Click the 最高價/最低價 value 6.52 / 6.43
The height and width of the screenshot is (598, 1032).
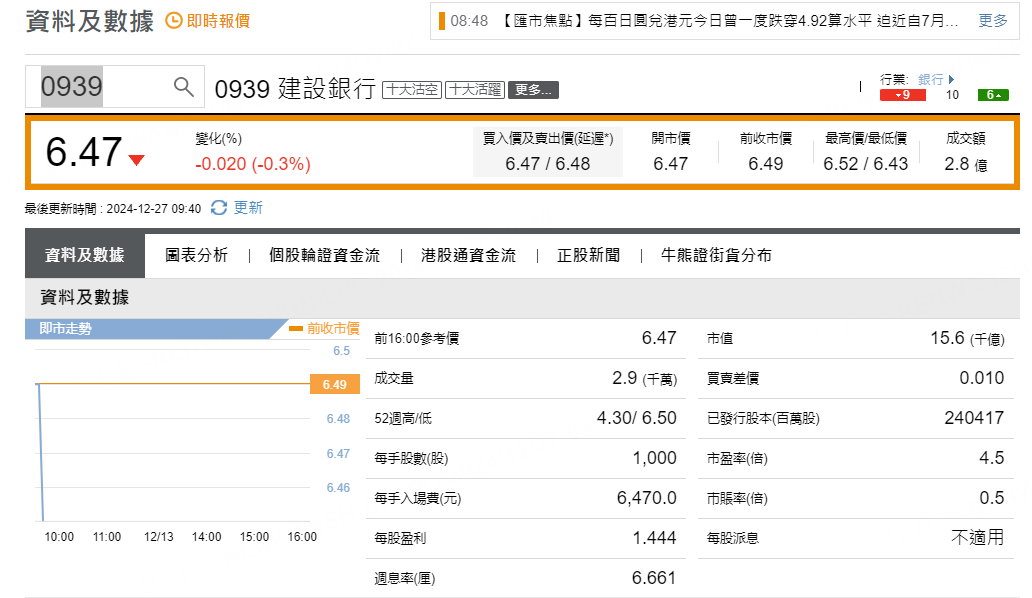point(865,164)
